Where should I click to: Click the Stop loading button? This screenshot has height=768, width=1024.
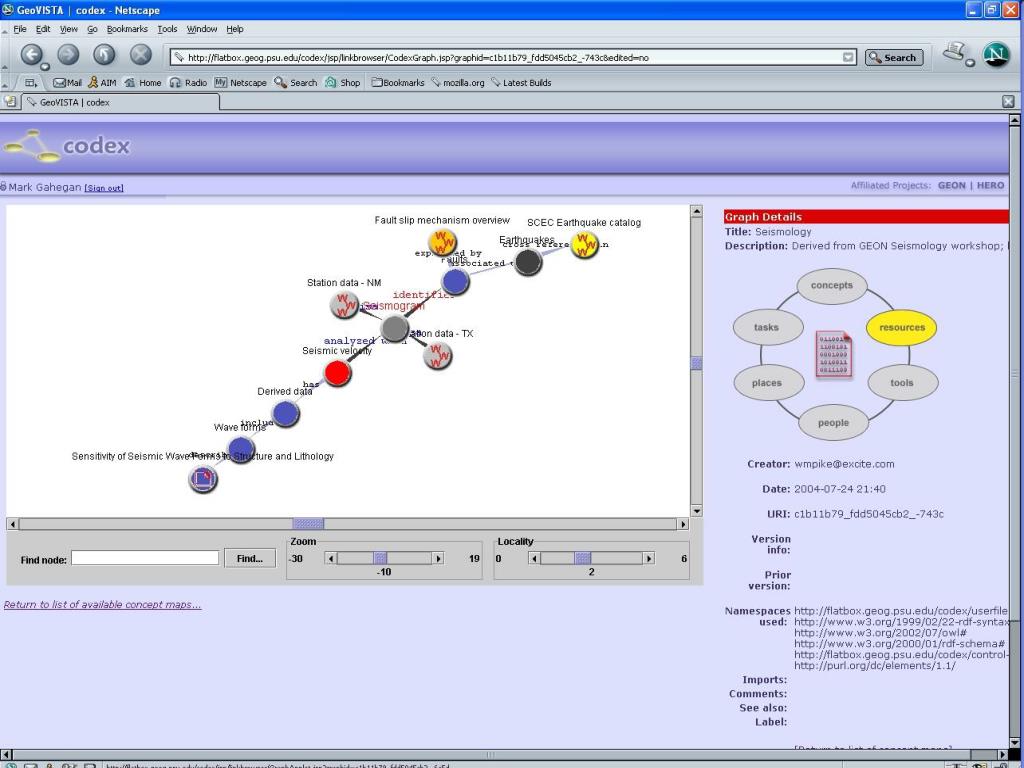coord(140,55)
